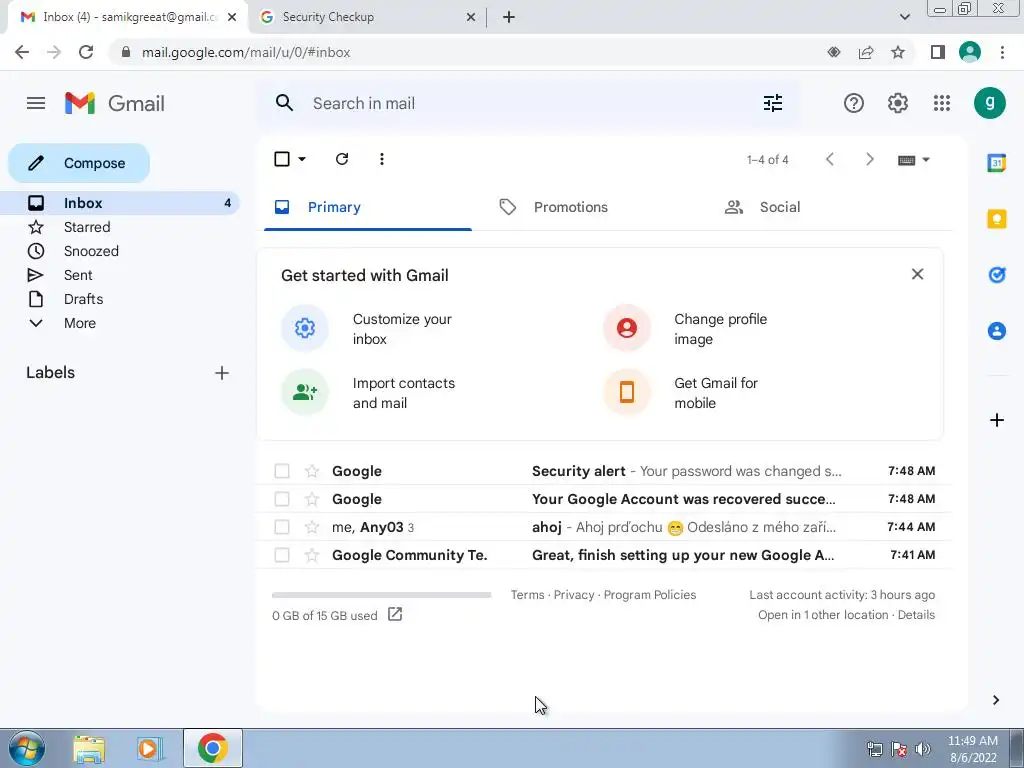
Task: Reload the browser page
Action: [86, 52]
